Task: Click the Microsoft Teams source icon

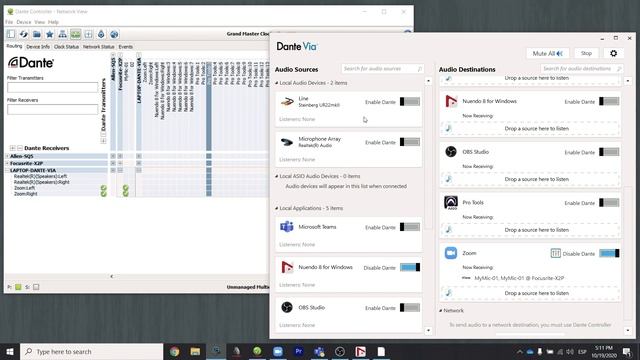Action: 287,227
